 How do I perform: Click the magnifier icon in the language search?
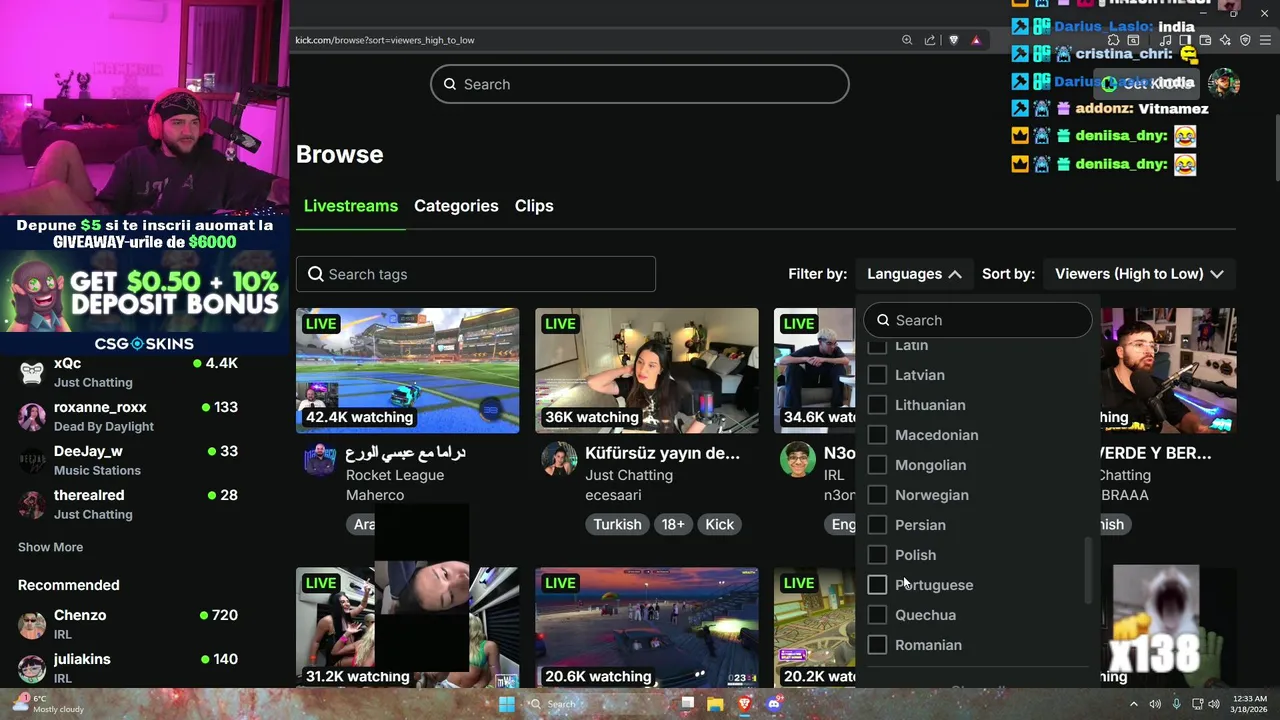883,320
